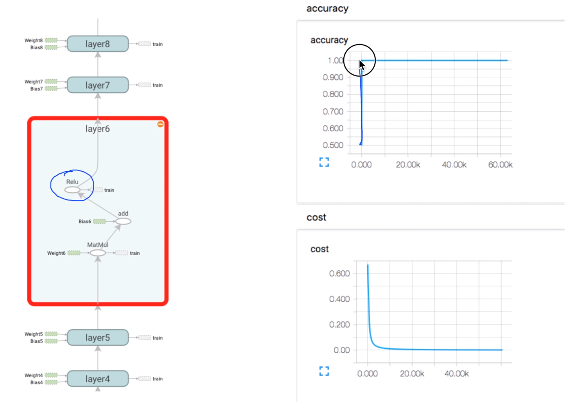579x402 pixels.
Task: Expand the layer7 graph node
Action: (x=98, y=85)
